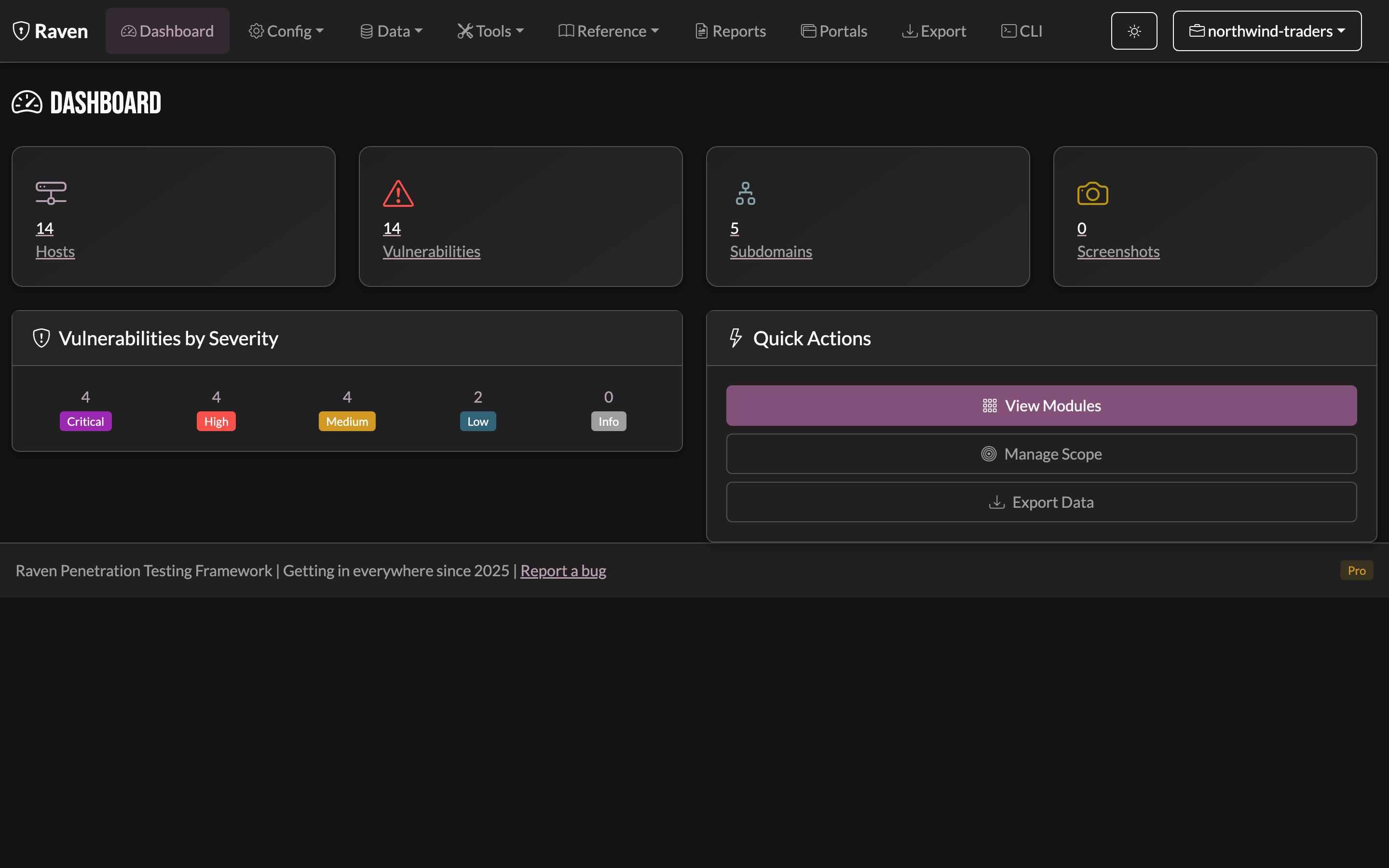Open the Vulnerabilities link
This screenshot has height=868, width=1389.
click(432, 251)
